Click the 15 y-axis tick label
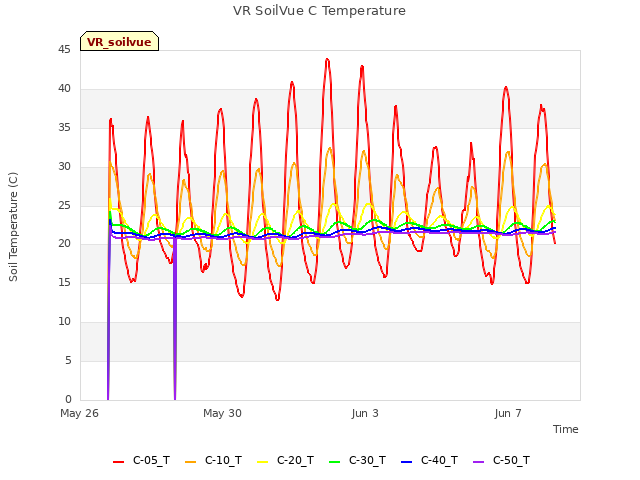The image size is (640, 480). (64, 283)
